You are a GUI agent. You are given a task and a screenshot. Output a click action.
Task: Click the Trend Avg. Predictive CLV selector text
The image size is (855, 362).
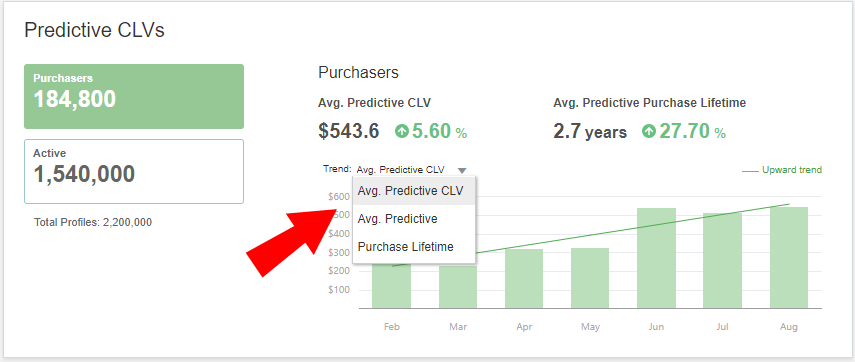pos(400,170)
